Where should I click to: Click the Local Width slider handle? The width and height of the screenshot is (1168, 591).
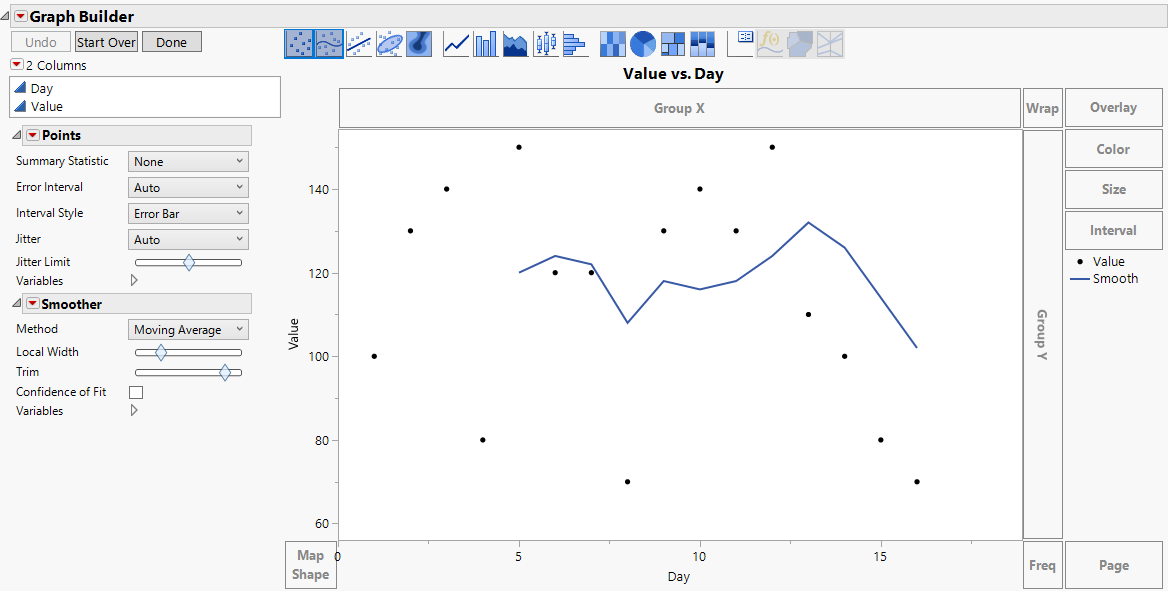click(x=160, y=353)
